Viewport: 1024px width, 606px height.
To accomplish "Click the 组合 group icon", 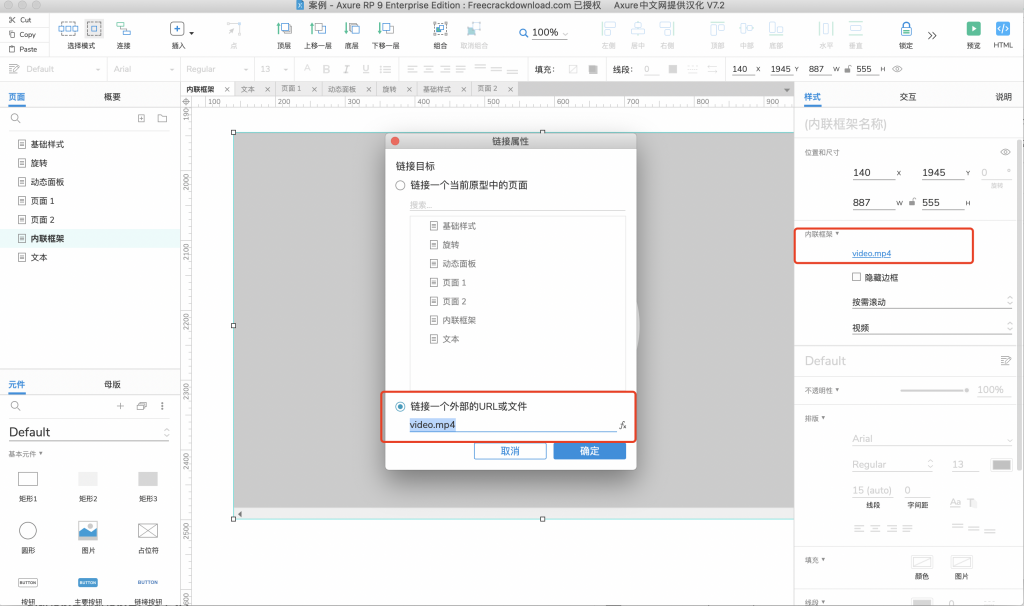I will point(440,29).
